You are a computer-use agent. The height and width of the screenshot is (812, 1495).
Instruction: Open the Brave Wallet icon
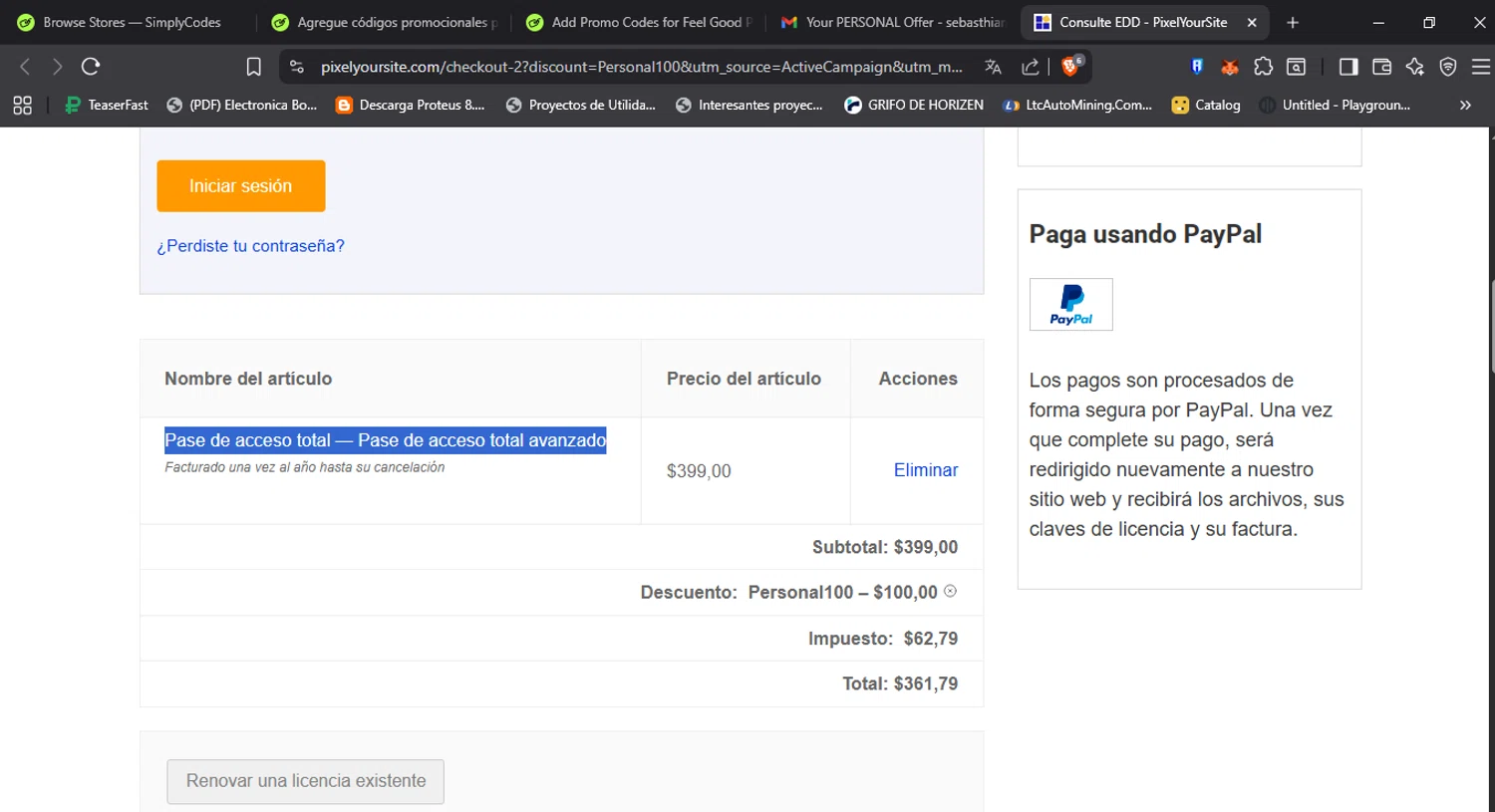[x=1381, y=67]
